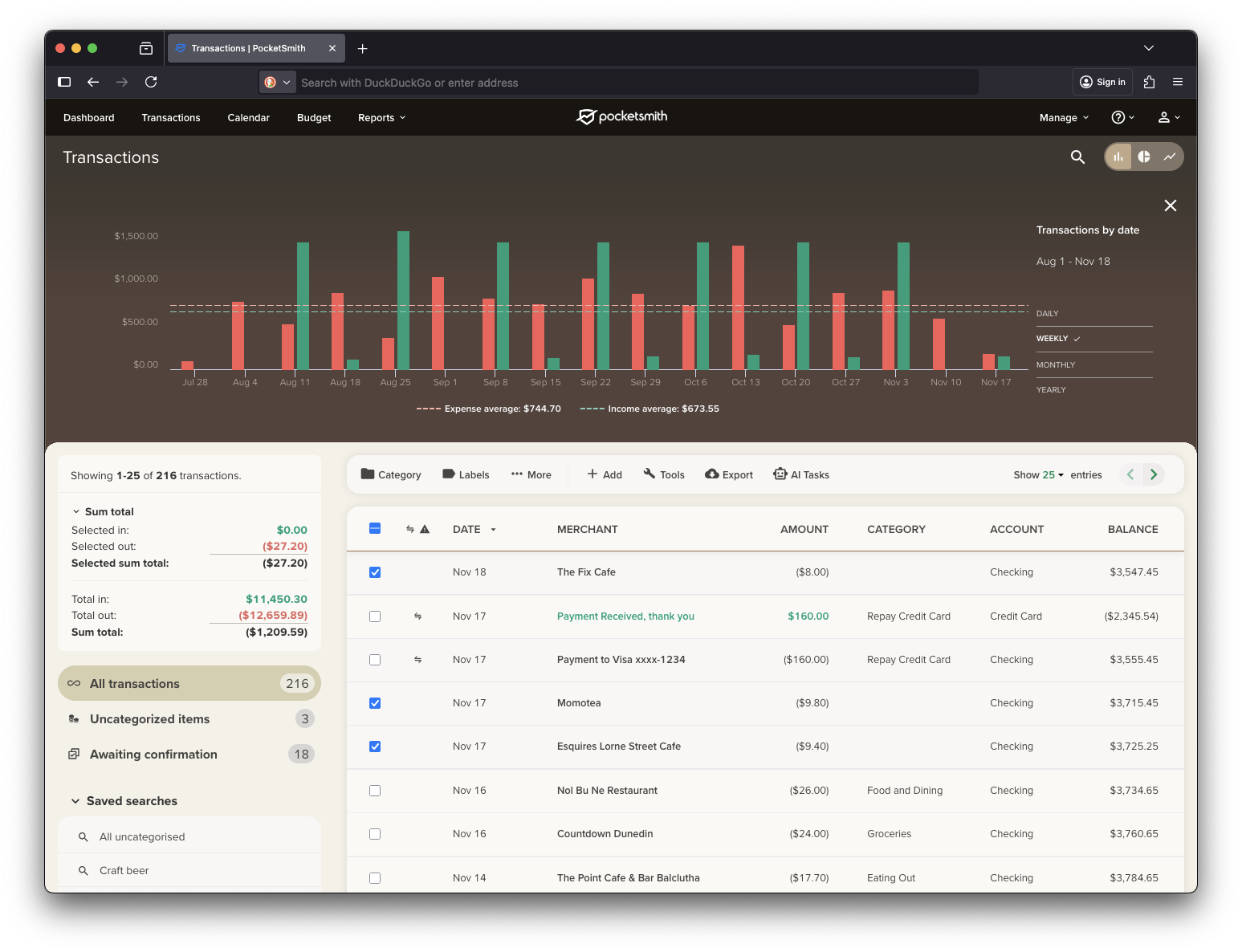
Task: Open the transactions search magnifier icon
Action: (1077, 157)
